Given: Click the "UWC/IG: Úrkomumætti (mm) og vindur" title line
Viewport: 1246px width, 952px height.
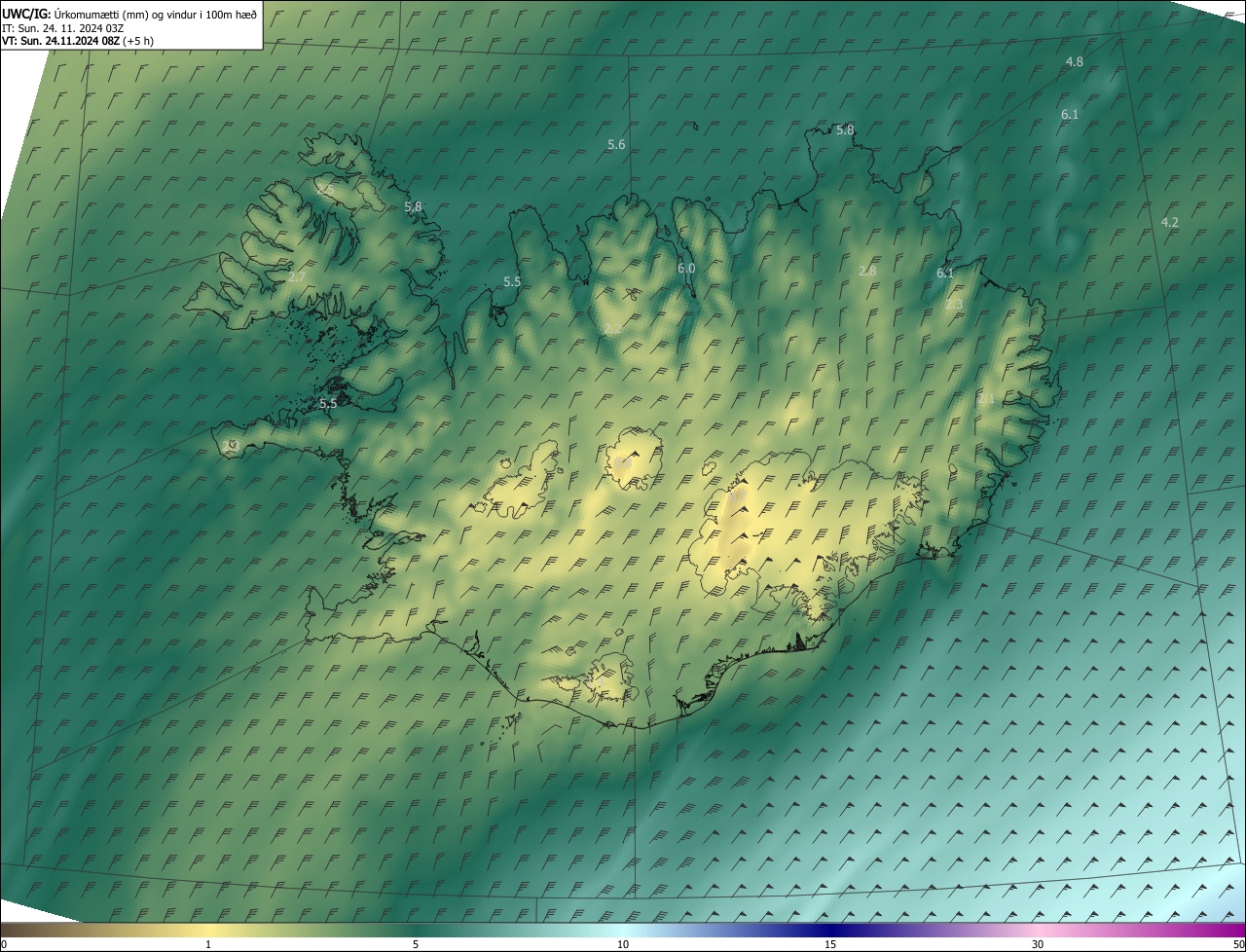Looking at the screenshot, I should click(129, 14).
